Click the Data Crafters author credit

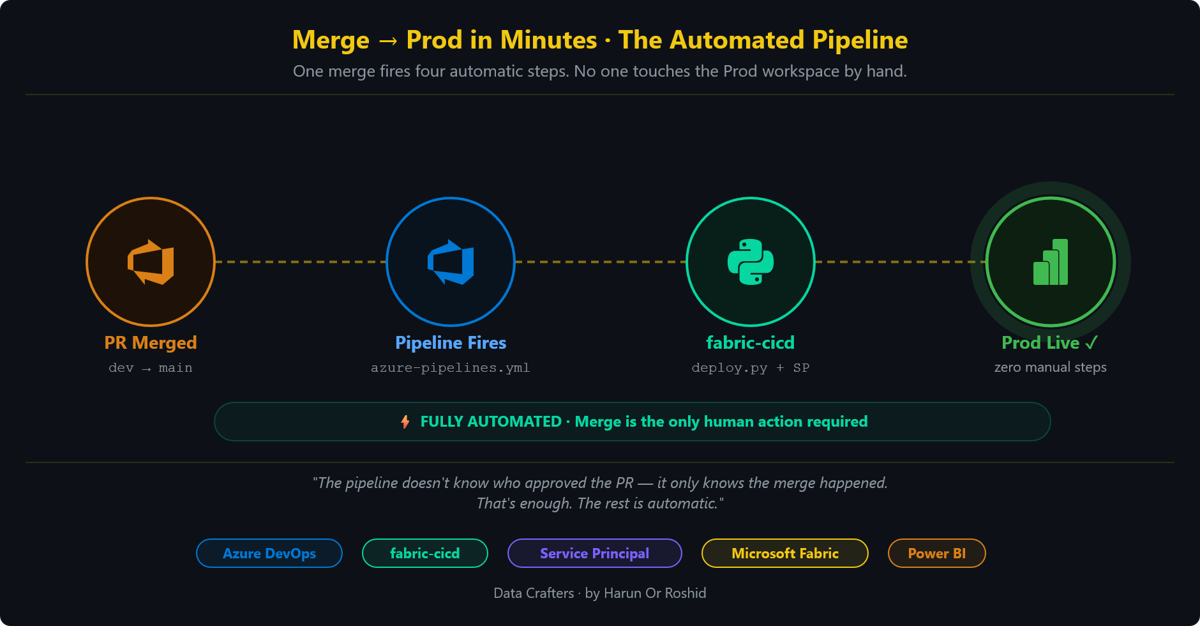(600, 593)
